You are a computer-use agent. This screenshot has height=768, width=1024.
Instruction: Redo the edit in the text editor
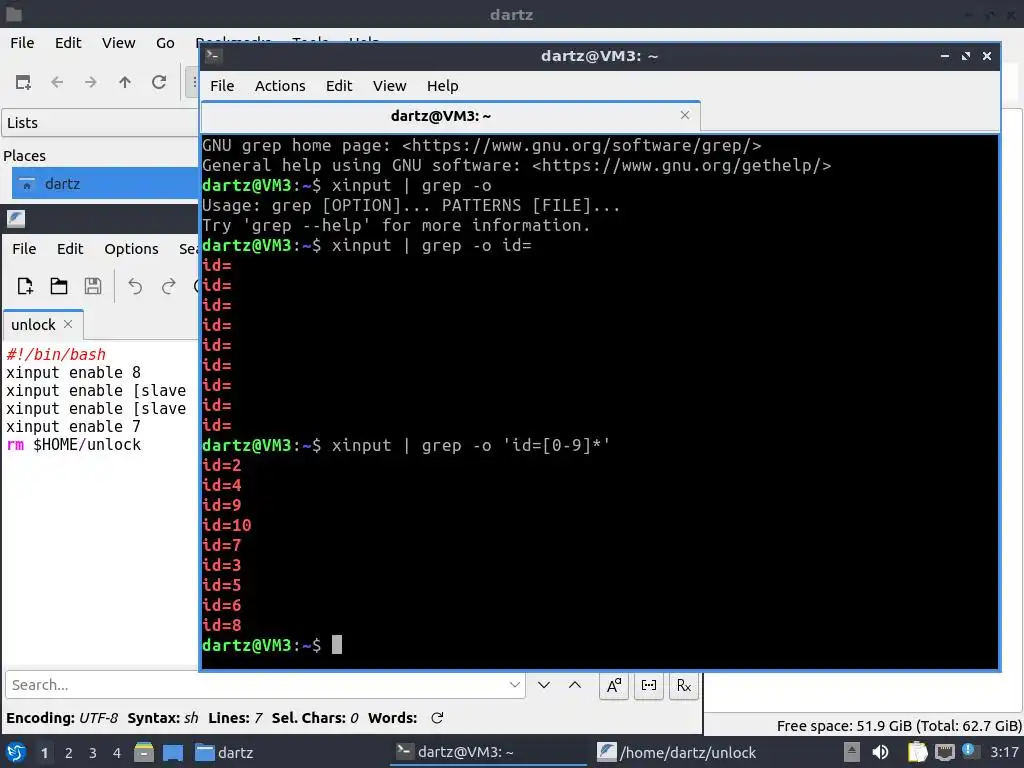[169, 286]
